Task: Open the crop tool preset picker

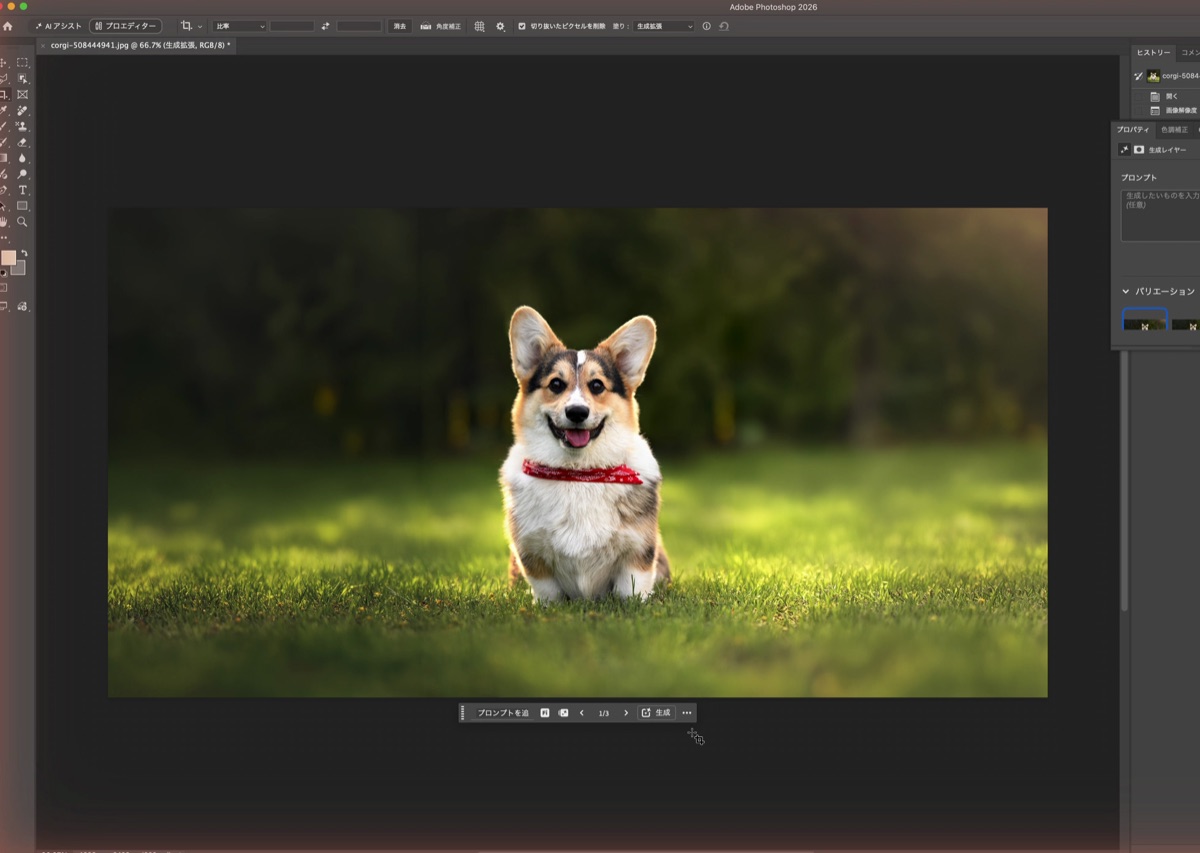Action: click(191, 26)
